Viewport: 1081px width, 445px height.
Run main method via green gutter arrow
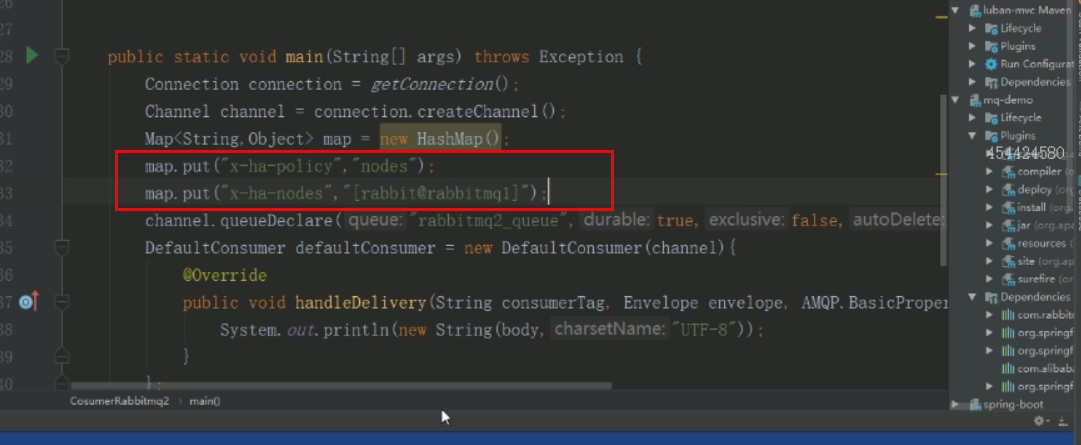pyautogui.click(x=32, y=55)
